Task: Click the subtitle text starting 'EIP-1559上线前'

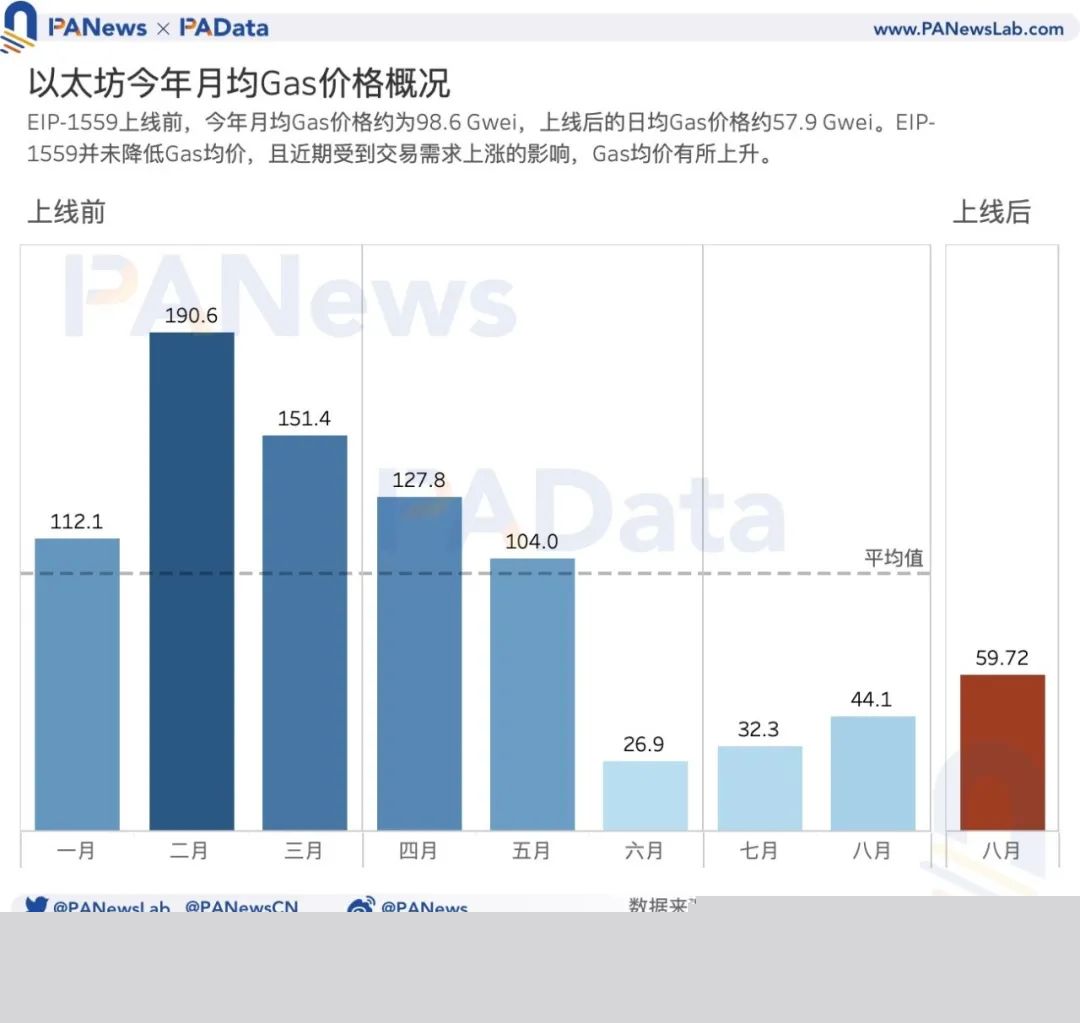Action: (x=481, y=138)
